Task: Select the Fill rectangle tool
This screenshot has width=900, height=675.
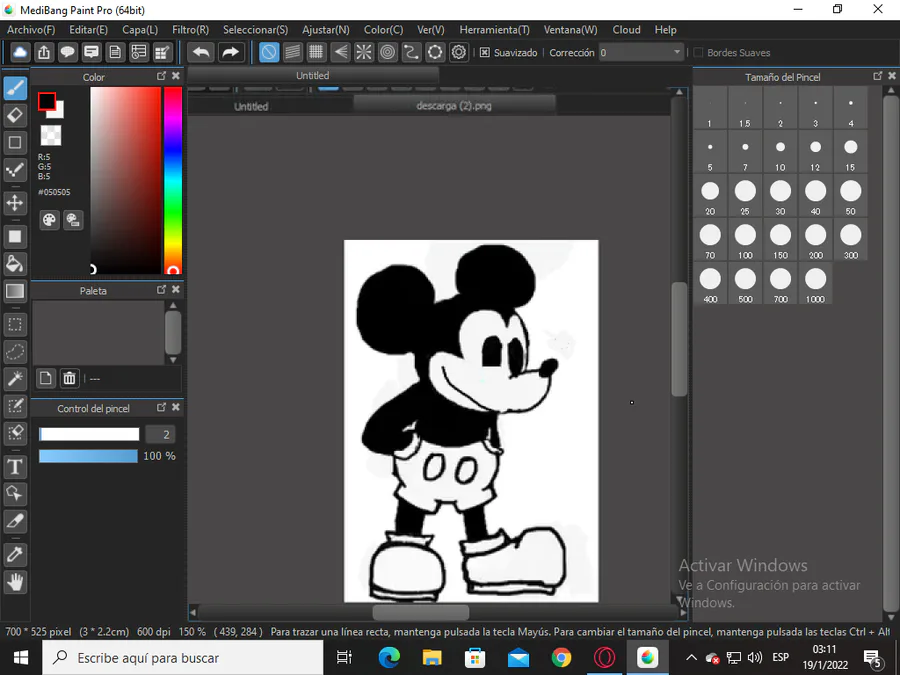Action: point(15,236)
